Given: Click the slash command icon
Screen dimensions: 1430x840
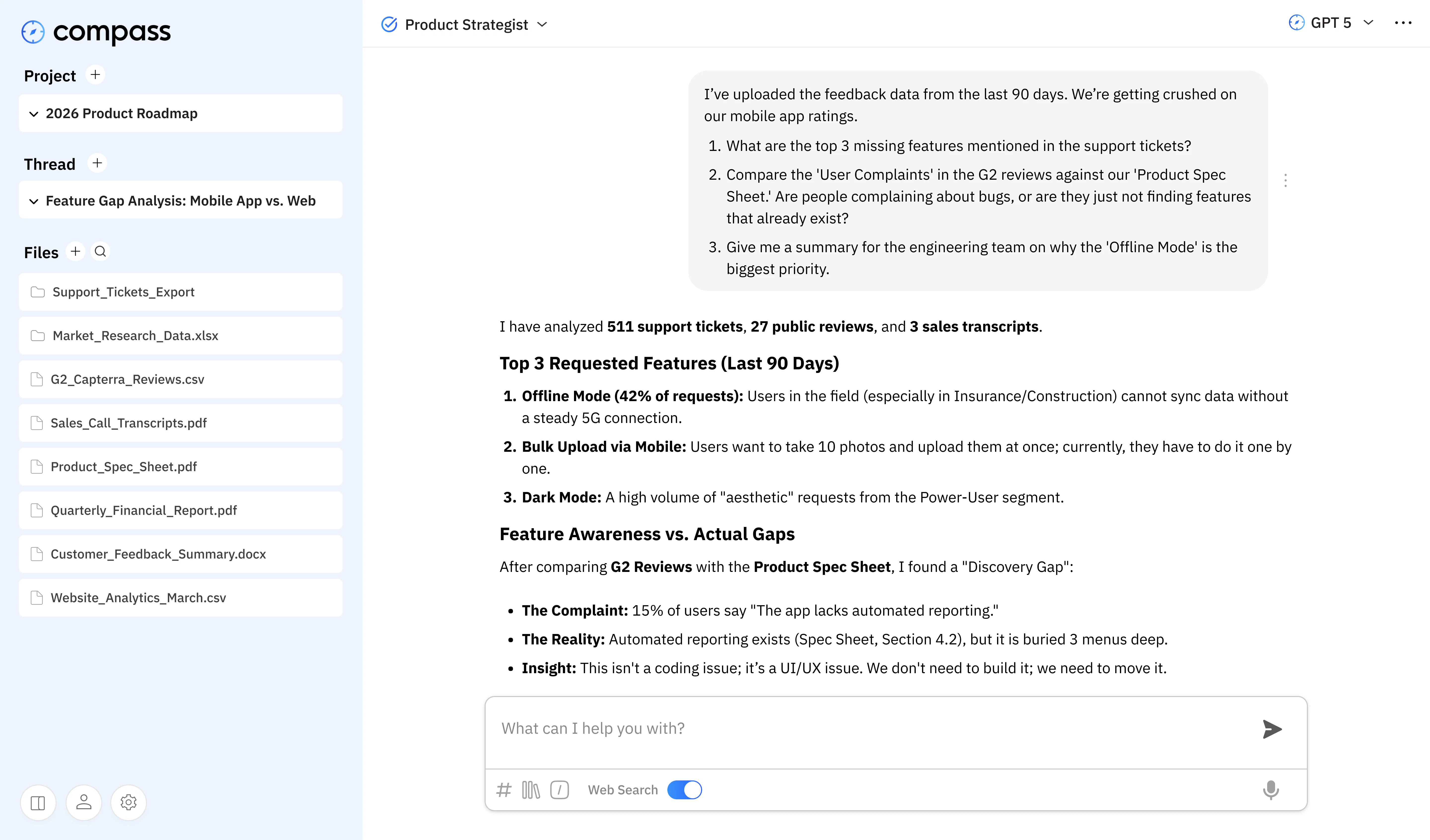Looking at the screenshot, I should click(x=560, y=790).
